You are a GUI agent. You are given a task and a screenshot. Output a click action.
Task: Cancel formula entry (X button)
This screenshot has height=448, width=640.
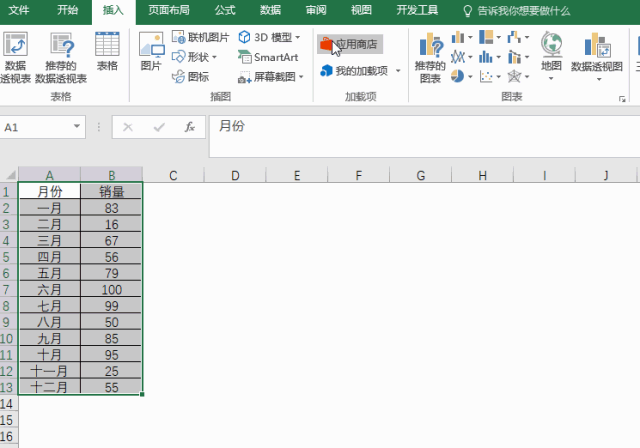(128, 127)
